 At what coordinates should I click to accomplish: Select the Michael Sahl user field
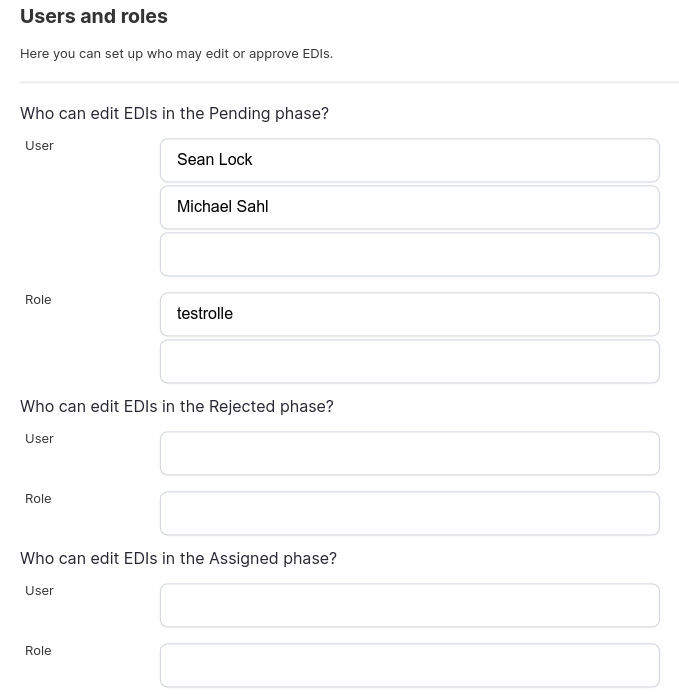pyautogui.click(x=409, y=207)
